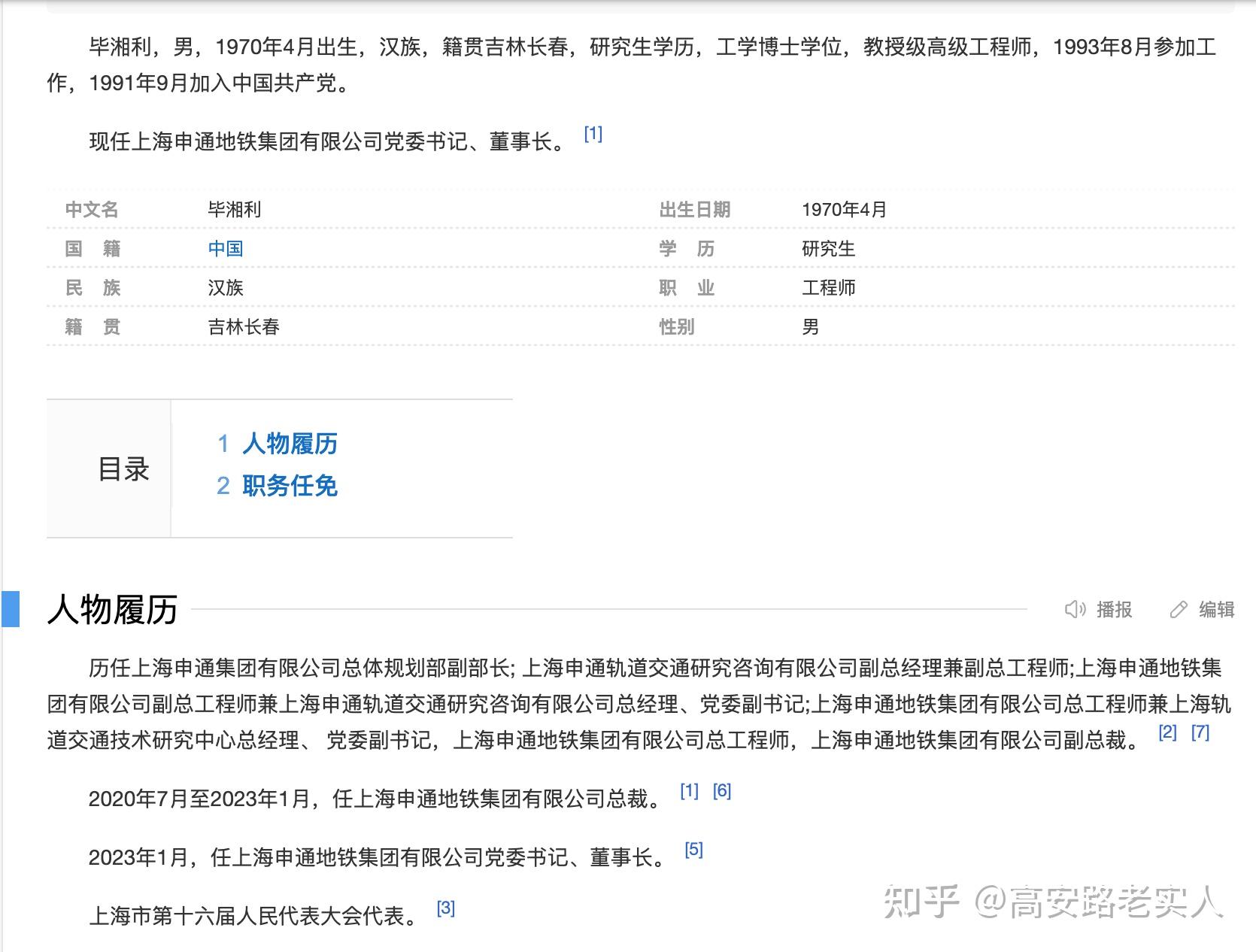
Task: Select the birth date value 1970年4月
Action: (845, 210)
